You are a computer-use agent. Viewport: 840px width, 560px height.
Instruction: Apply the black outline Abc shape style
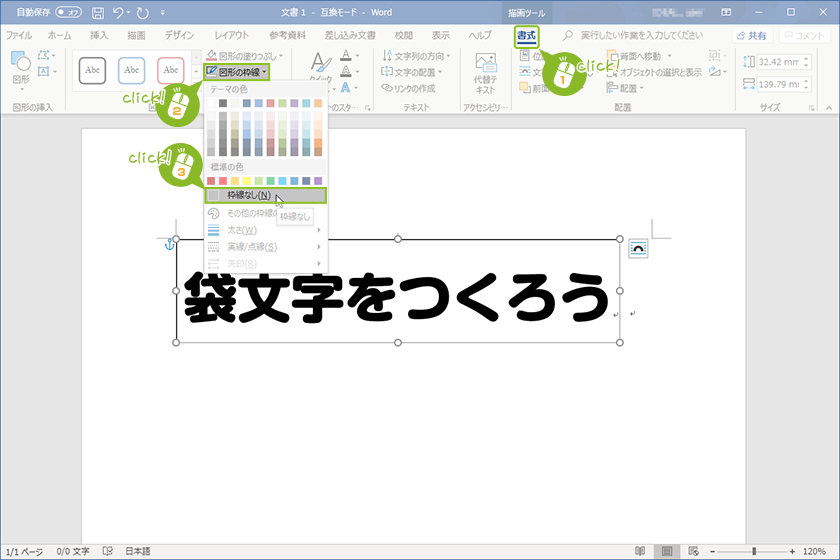92,70
